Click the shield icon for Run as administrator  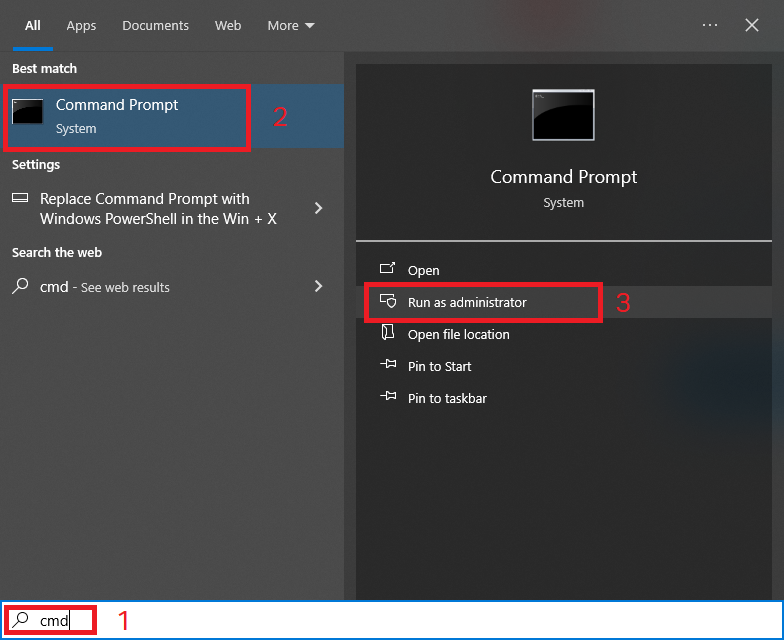coord(388,301)
